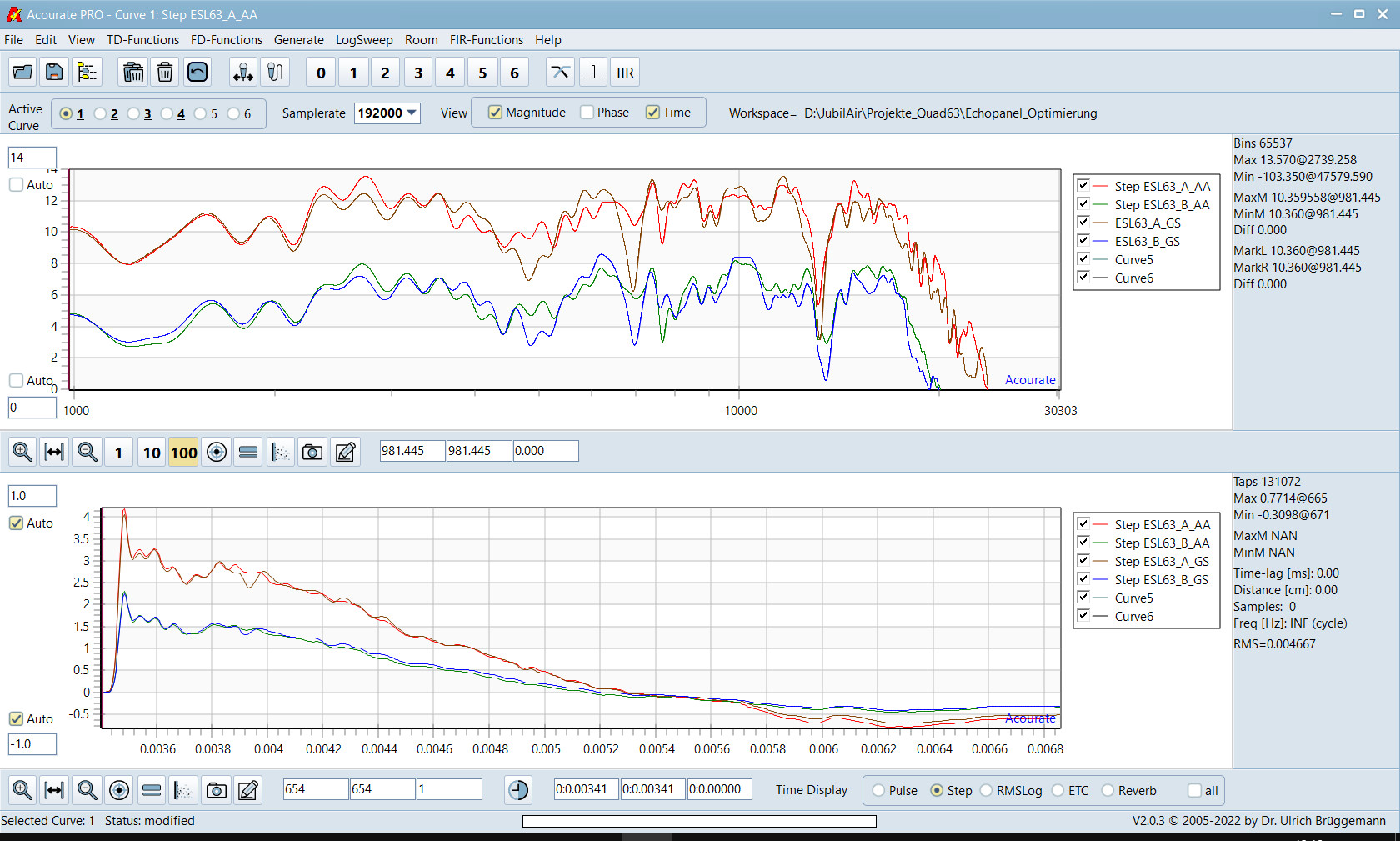Screen dimensions: 1400x841
Task: Click curve number 6 button
Action: point(514,73)
